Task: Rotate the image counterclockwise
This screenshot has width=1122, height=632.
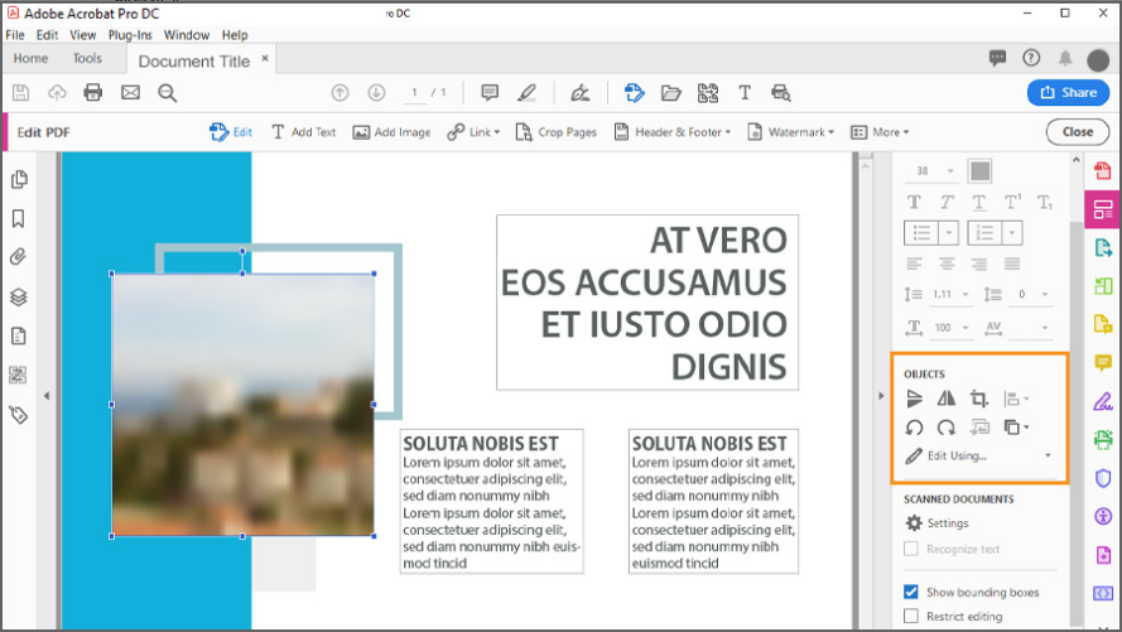Action: click(x=914, y=427)
